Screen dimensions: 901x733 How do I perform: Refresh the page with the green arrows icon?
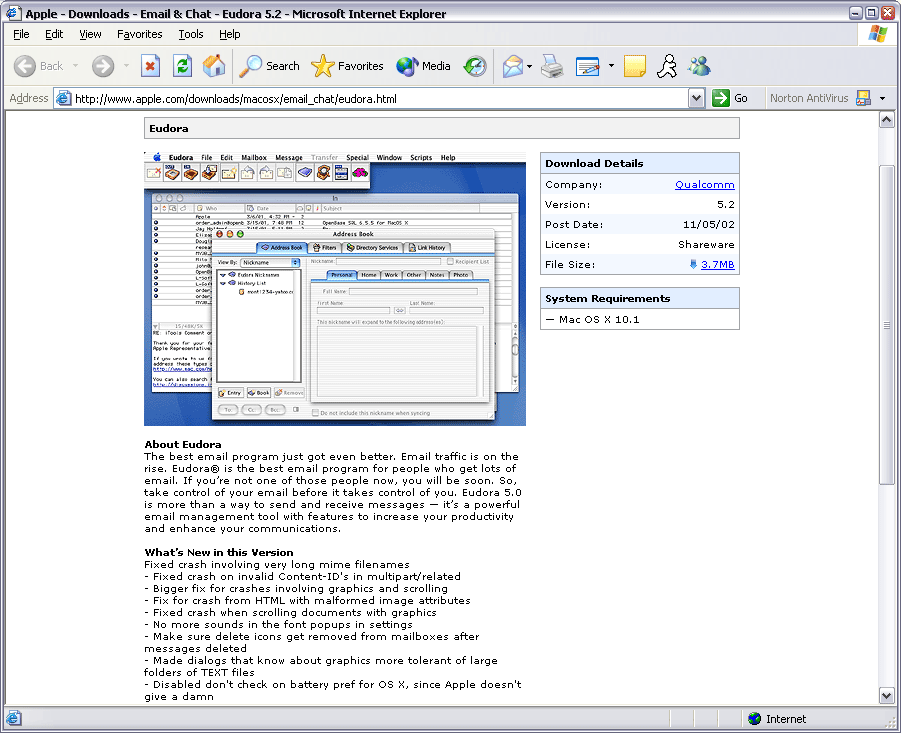click(183, 66)
